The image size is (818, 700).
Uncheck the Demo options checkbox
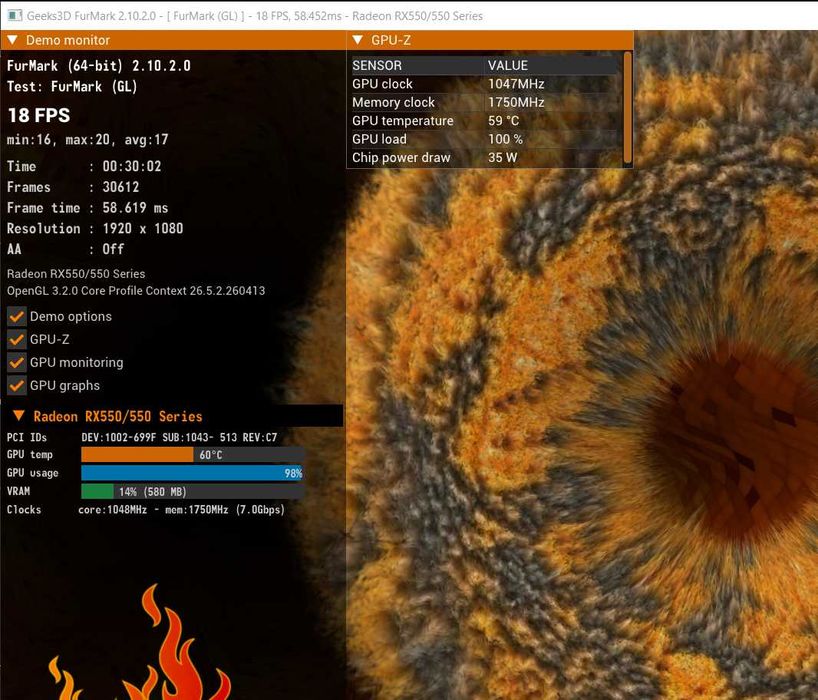click(x=17, y=316)
